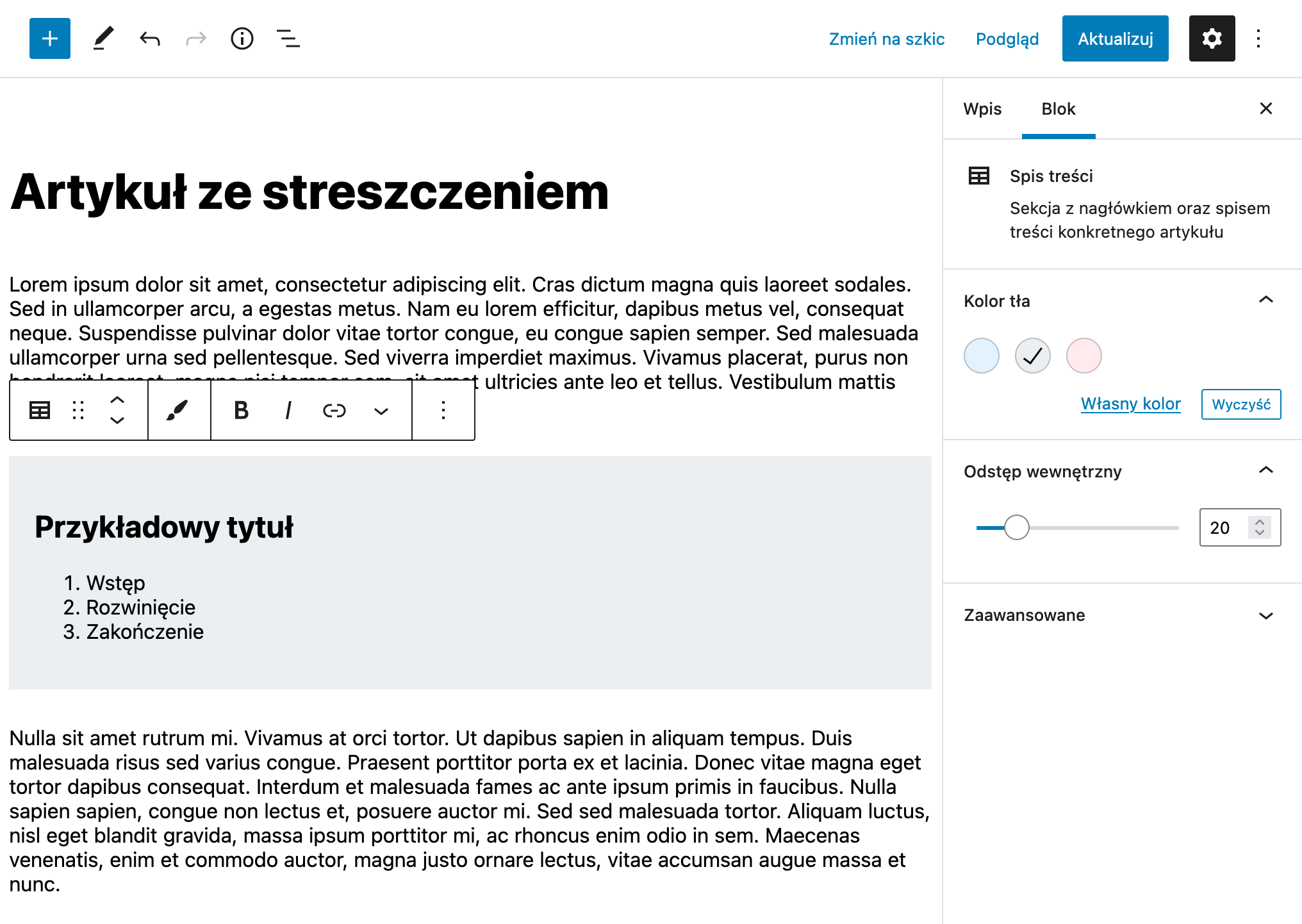Select the edit pencil tool

tap(103, 38)
